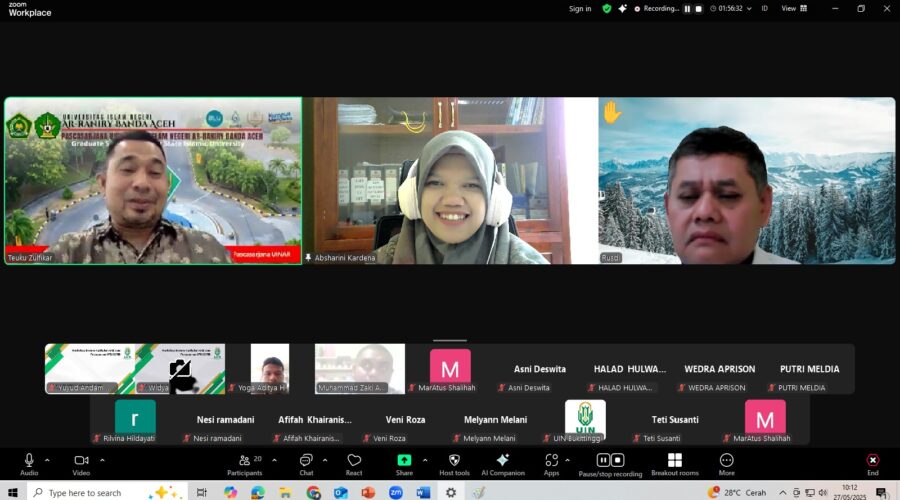
Task: Expand audio options arrow beside Audio
Action: point(48,460)
